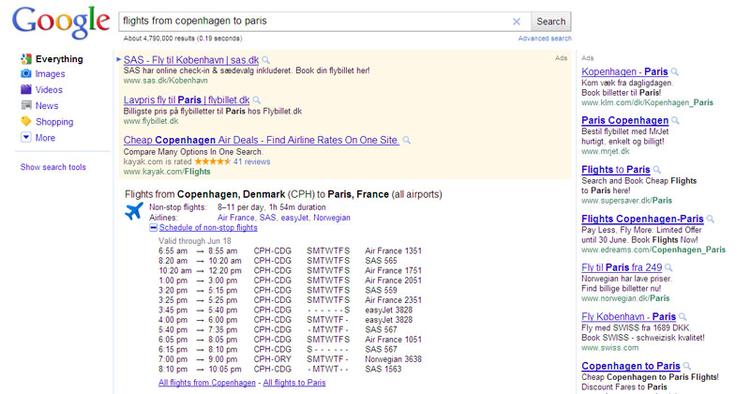Open All flights from Copenhagen link
The image size is (750, 394).
(207, 383)
